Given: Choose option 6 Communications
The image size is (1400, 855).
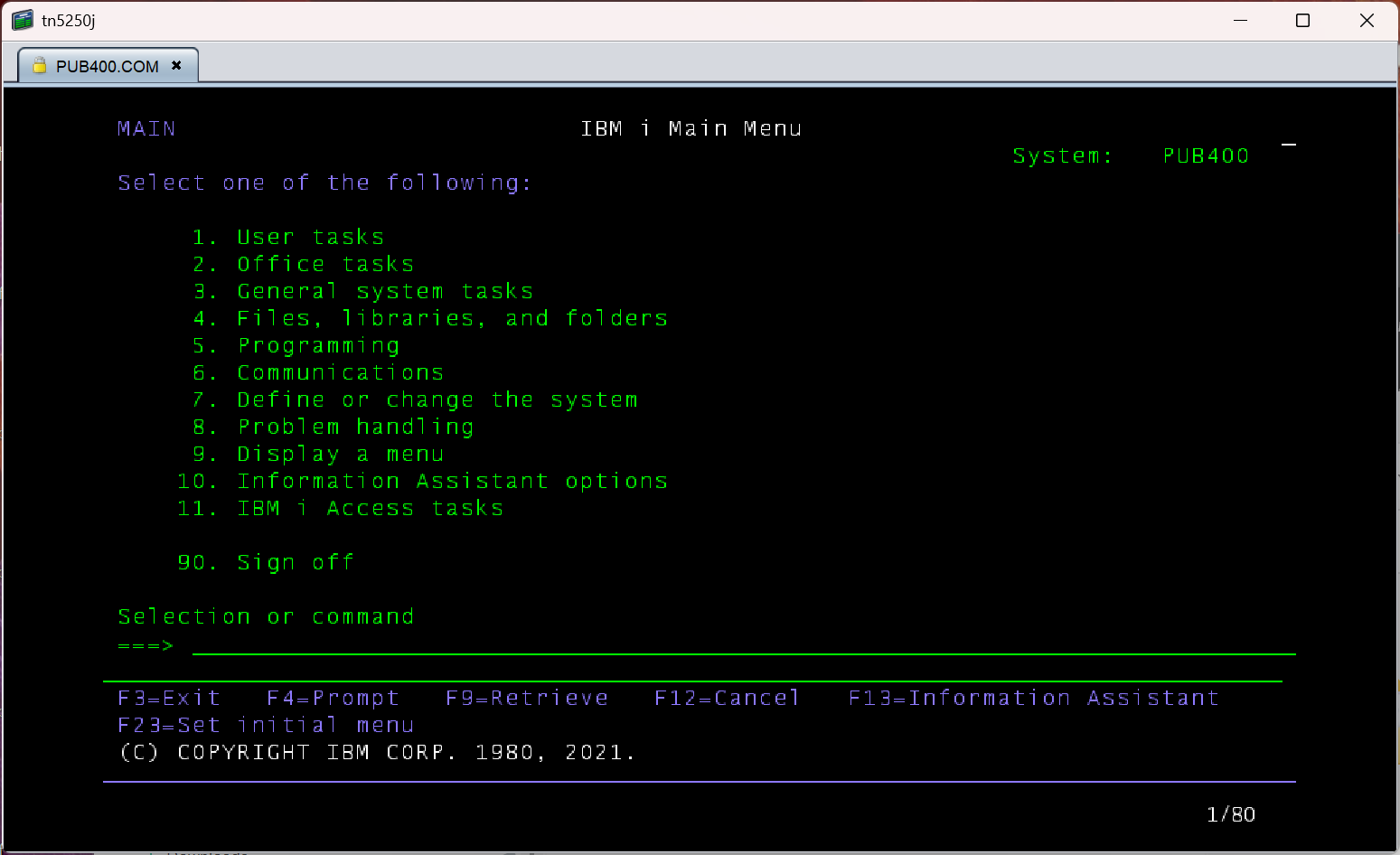Looking at the screenshot, I should (318, 372).
